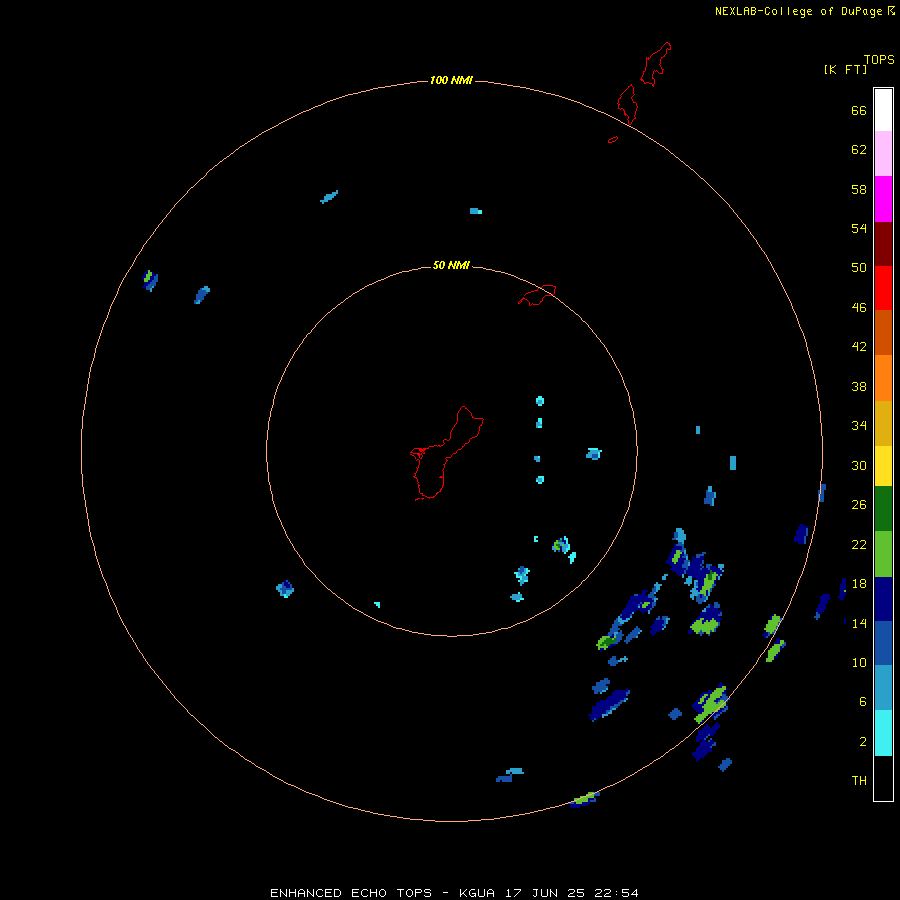Click the navy legend swatch above 18
Image resolution: width=900 pixels, height=900 pixels.
coord(883,599)
